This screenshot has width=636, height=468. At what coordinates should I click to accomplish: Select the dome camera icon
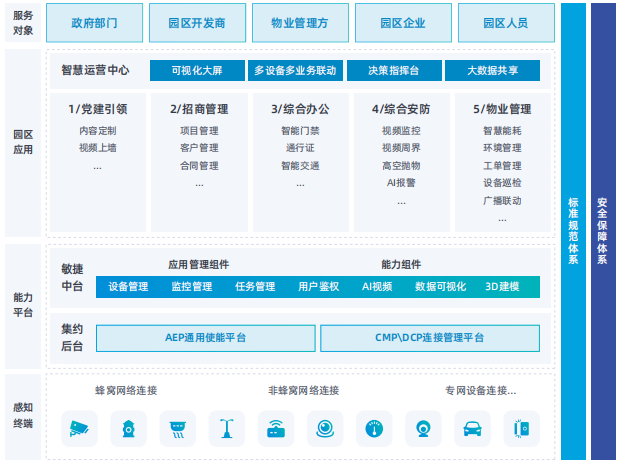[324, 429]
